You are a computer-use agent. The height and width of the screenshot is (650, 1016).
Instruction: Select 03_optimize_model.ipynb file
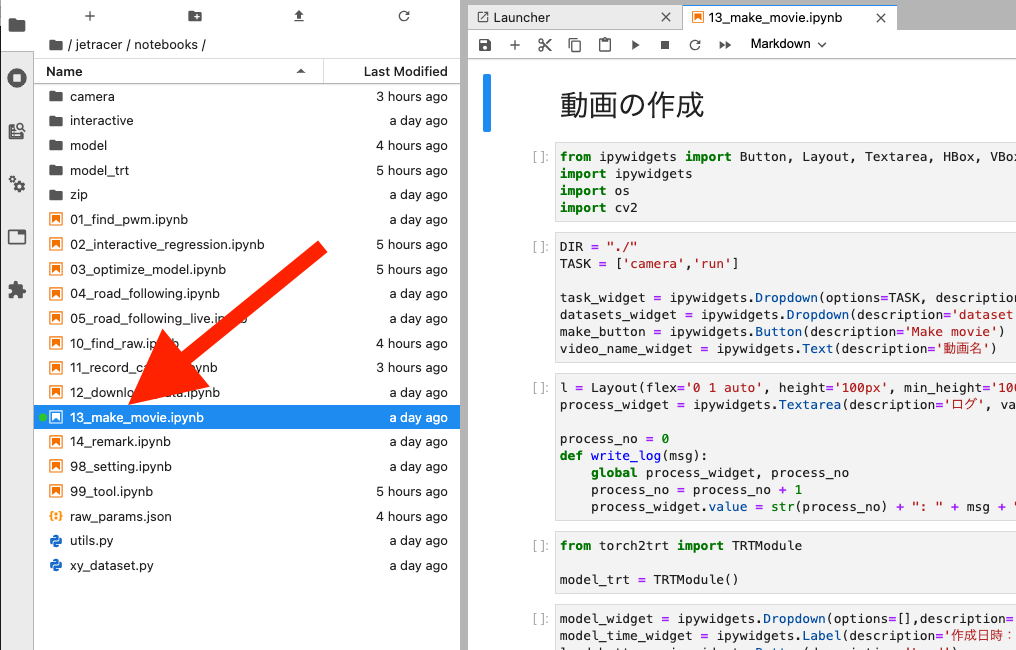(x=247, y=270)
